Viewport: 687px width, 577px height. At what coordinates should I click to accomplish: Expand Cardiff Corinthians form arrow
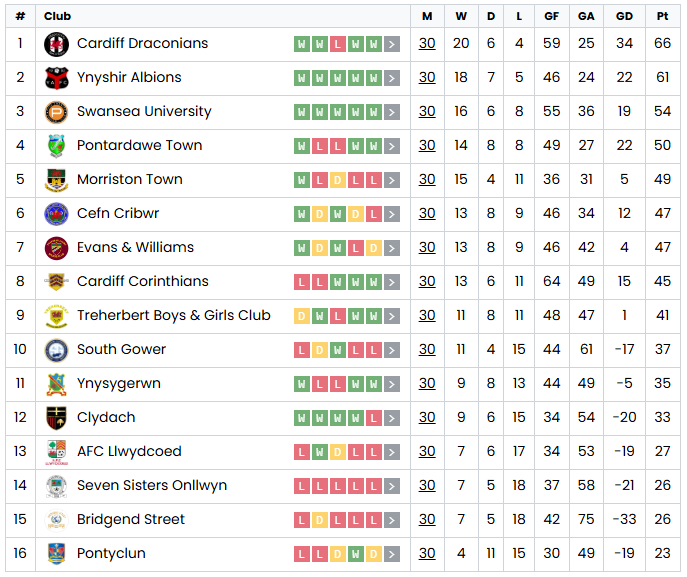point(392,282)
